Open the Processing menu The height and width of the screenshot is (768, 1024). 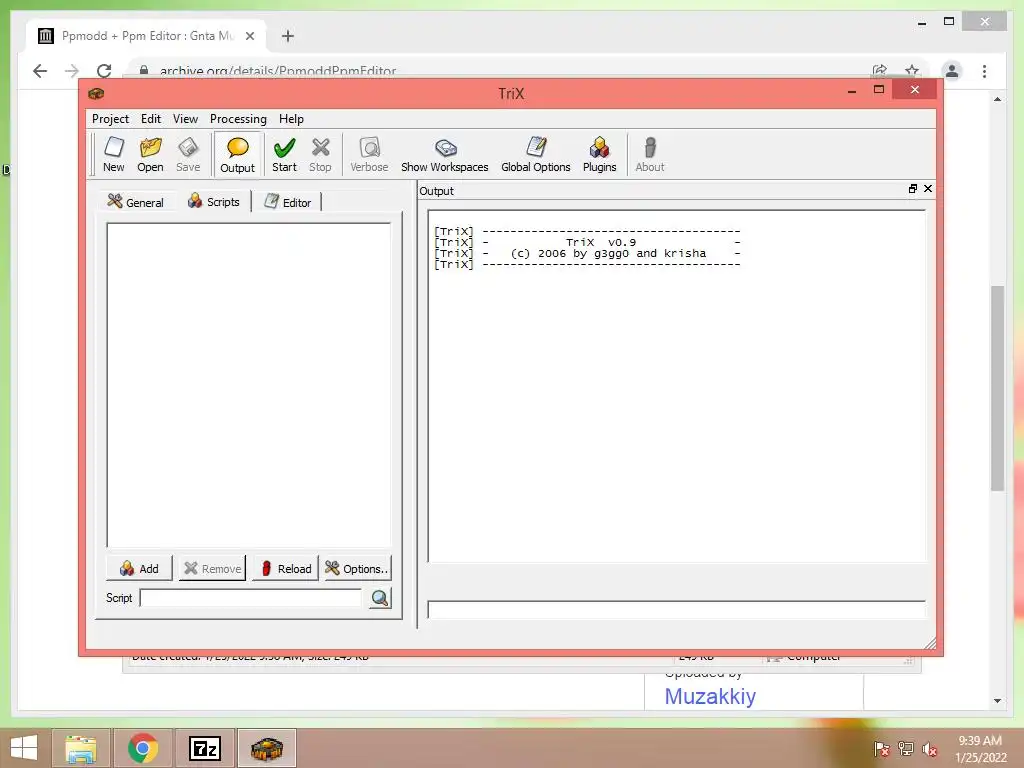click(x=238, y=119)
